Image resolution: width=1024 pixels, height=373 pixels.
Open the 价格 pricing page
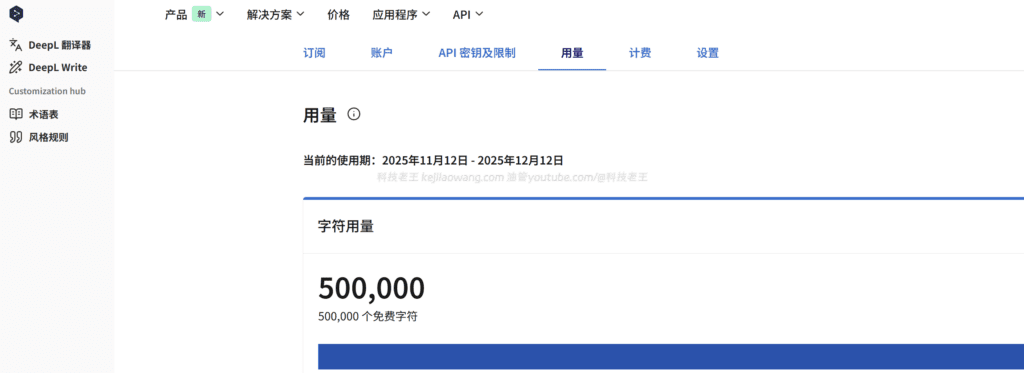pyautogui.click(x=338, y=14)
